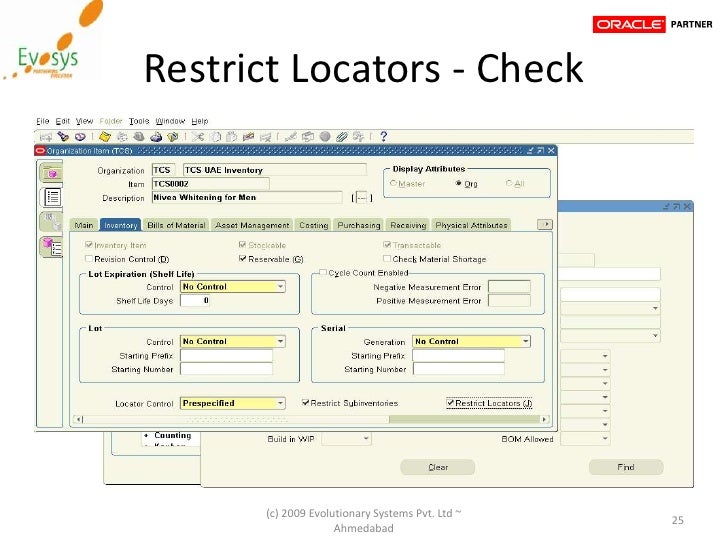Click the Edit Field pencil icon
The height and width of the screenshot is (546, 728).
tap(291, 136)
